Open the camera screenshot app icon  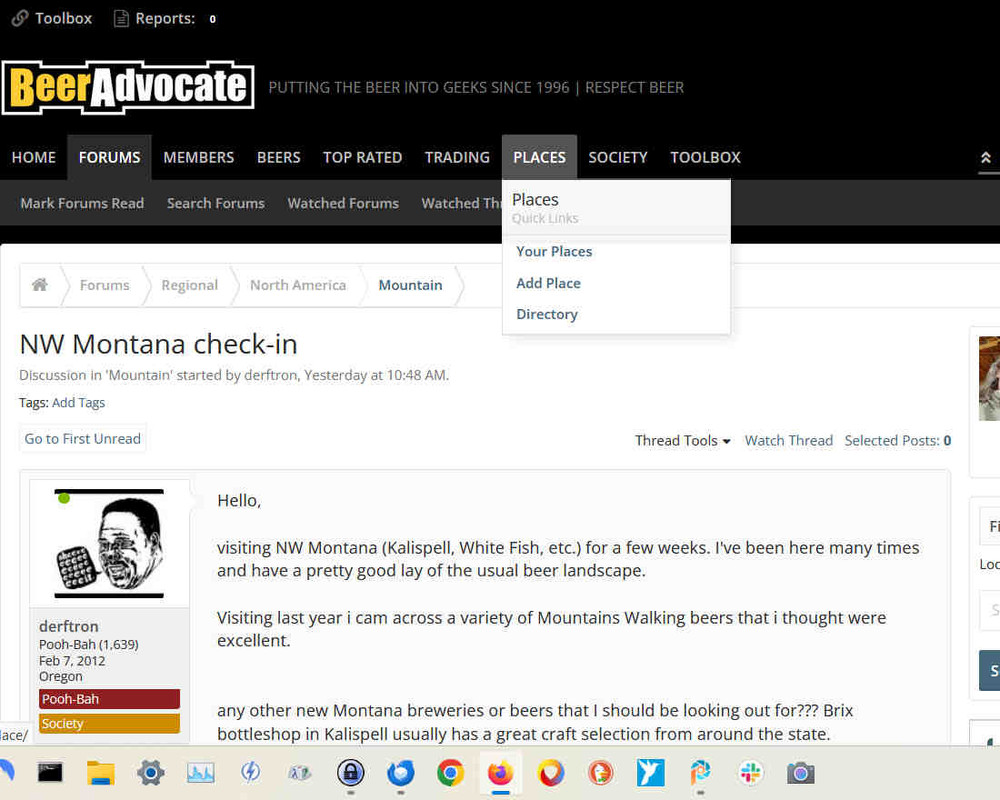[x=800, y=773]
